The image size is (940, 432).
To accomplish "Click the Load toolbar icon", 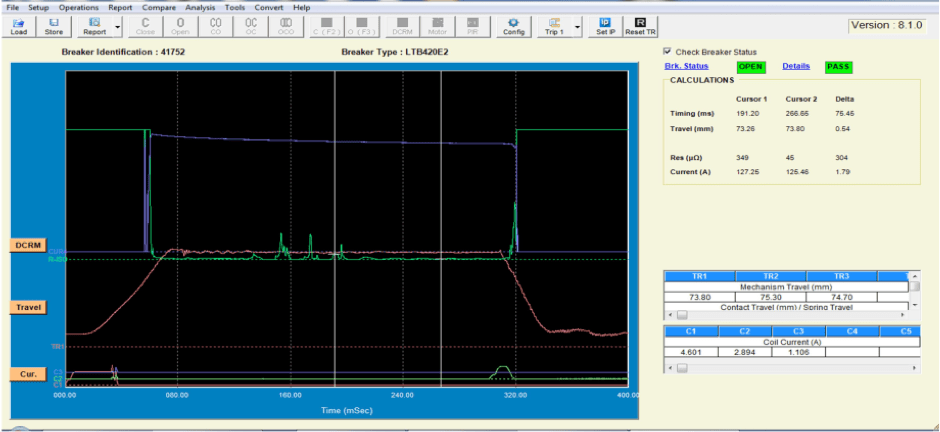I will pos(18,25).
